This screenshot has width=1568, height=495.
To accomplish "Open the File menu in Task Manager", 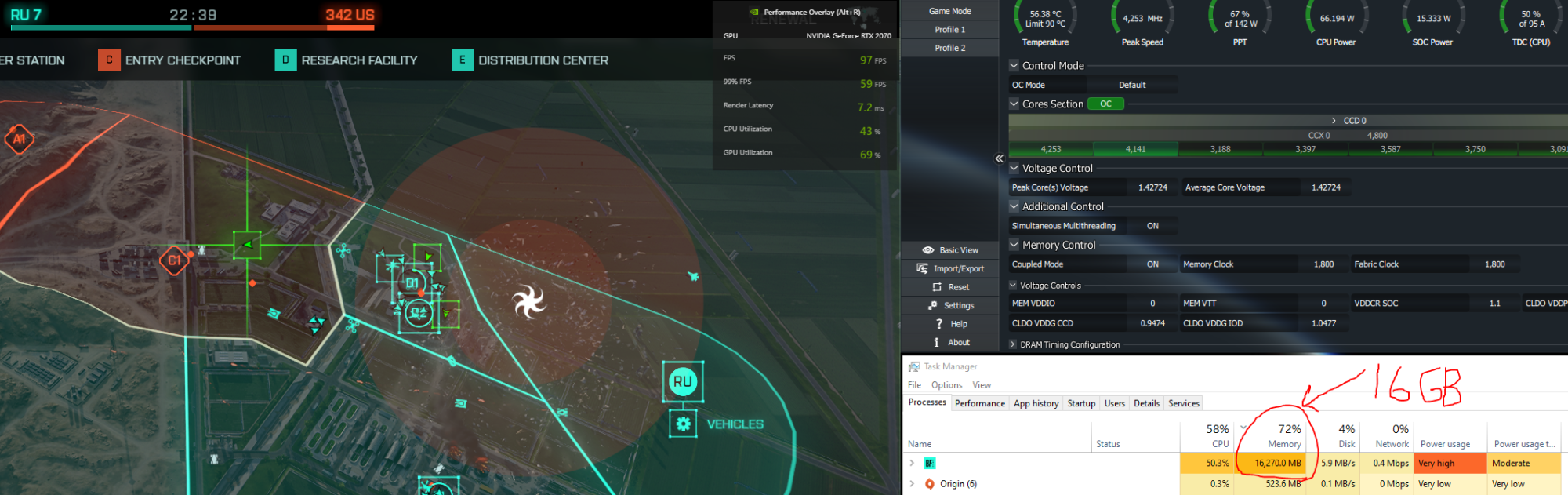I will pos(914,385).
